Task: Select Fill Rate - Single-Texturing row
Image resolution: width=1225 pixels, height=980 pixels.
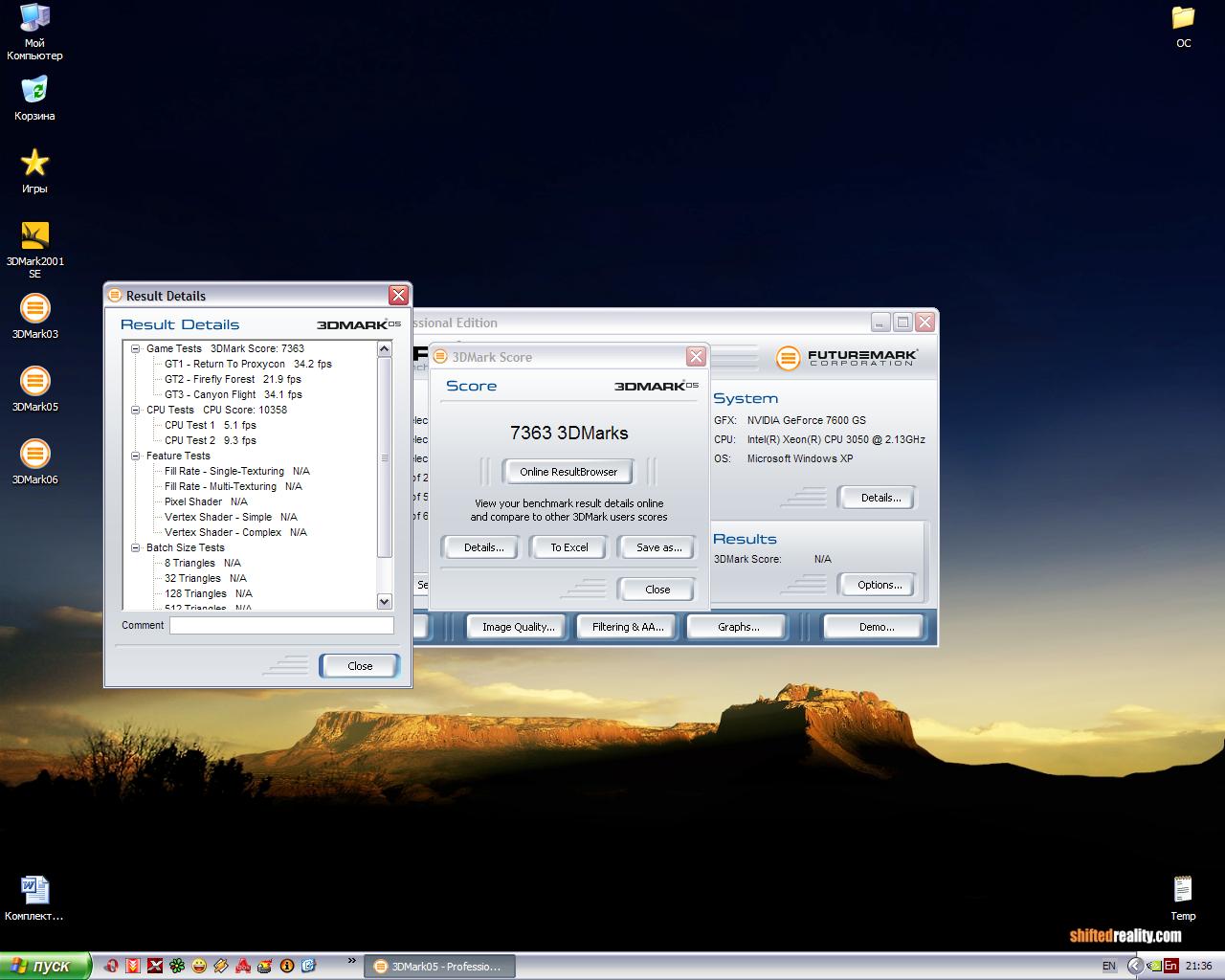Action: [x=236, y=471]
